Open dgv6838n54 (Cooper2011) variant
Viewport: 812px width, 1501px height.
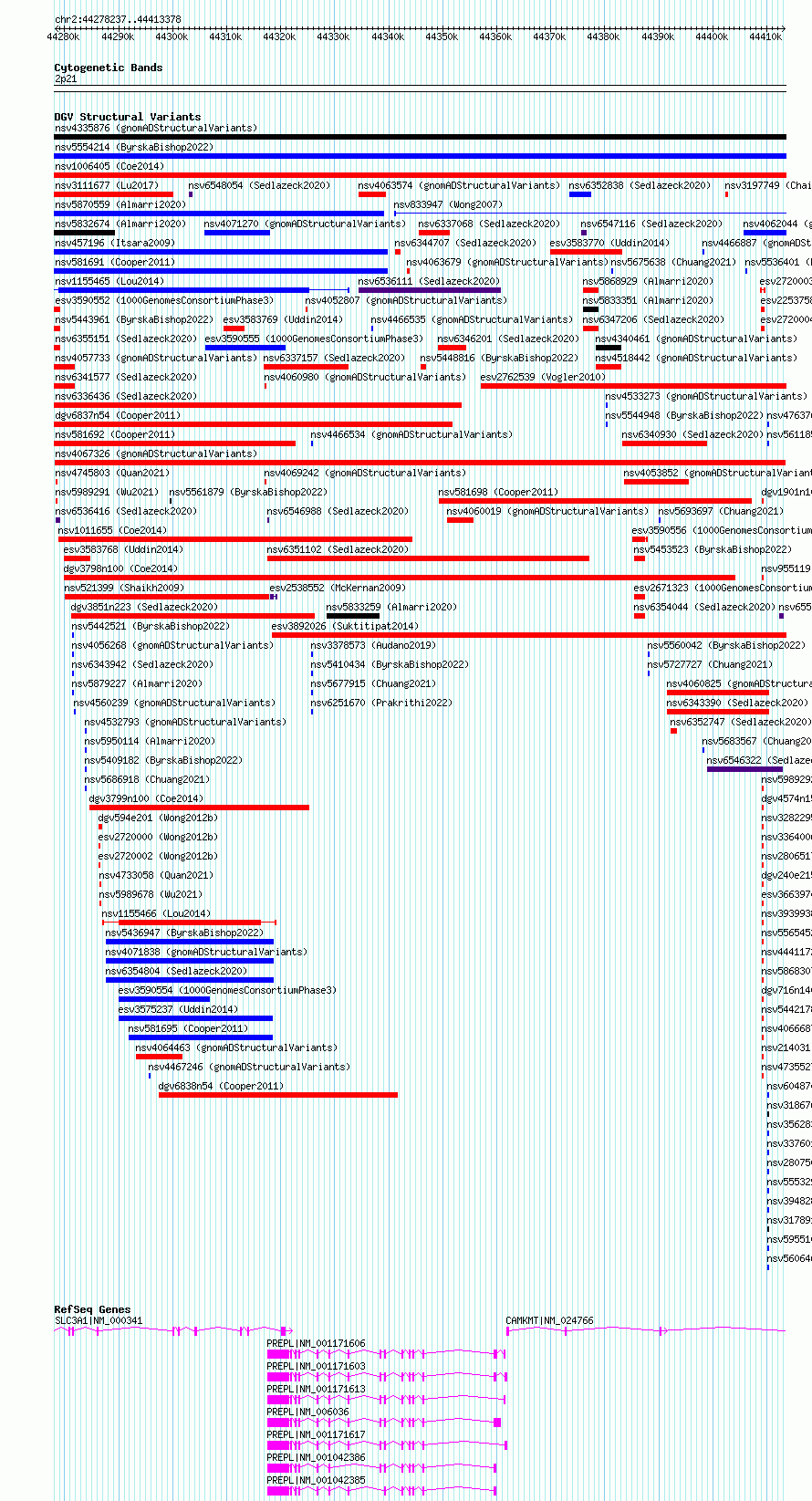(221, 1086)
